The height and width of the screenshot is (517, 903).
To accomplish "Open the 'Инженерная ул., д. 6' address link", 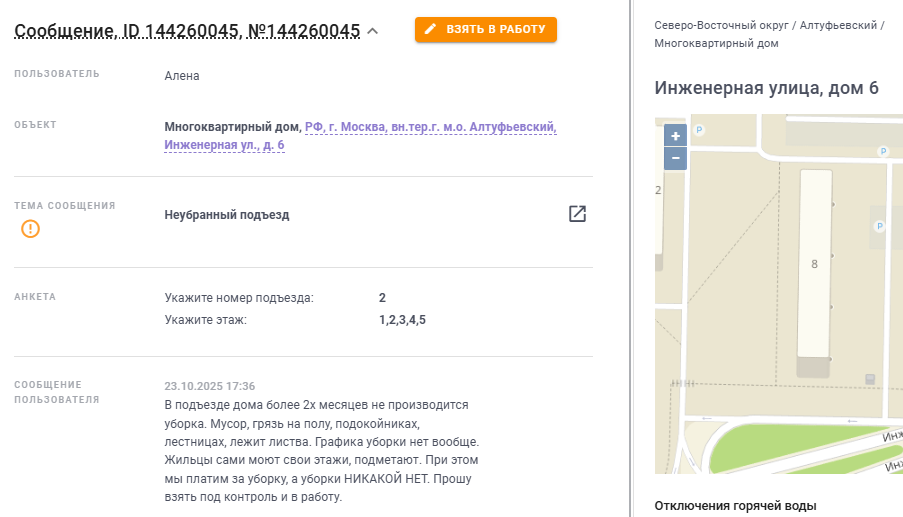I will (x=224, y=145).
